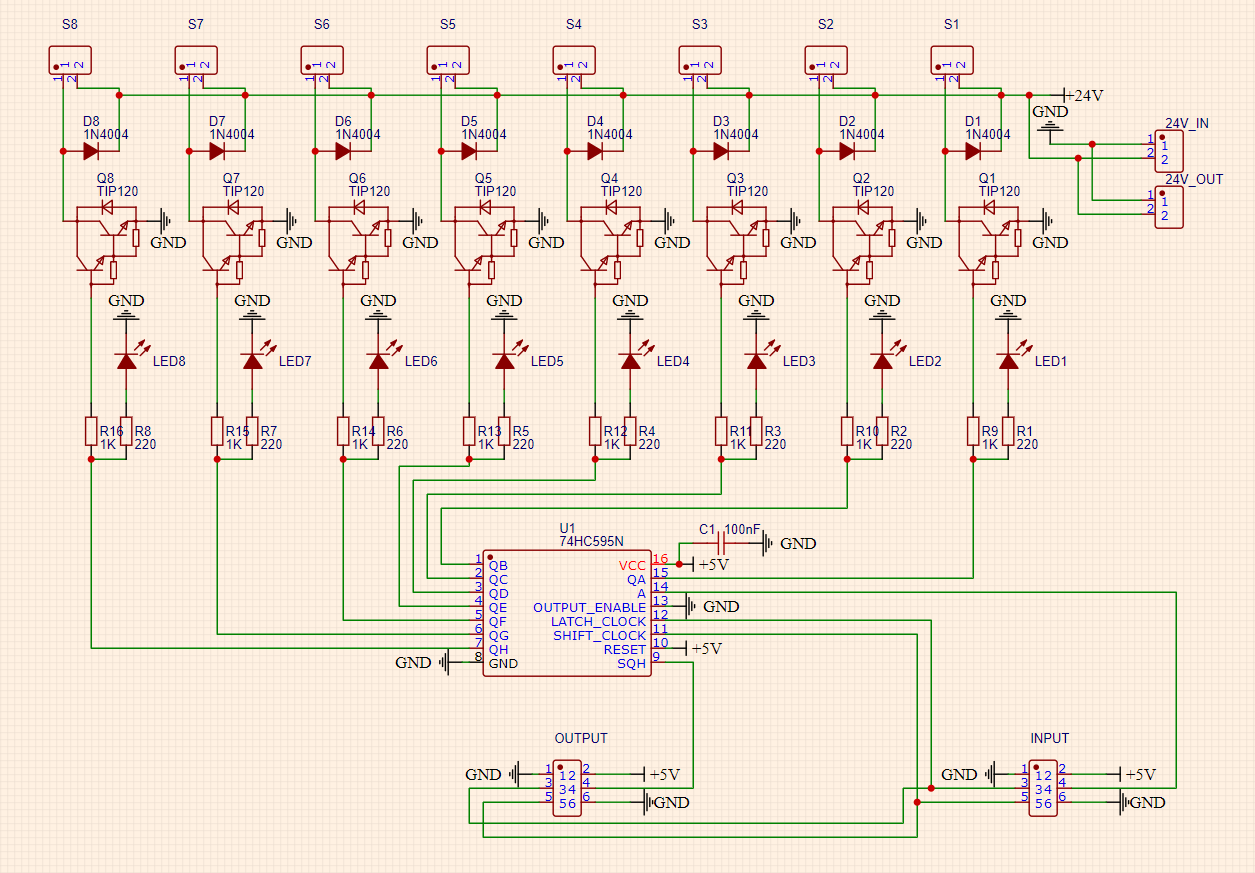
Task: Select the 74HC595N shift register U1
Action: pos(566,613)
